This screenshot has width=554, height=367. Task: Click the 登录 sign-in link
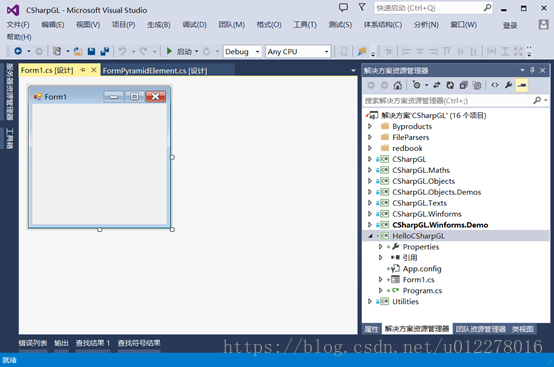coord(510,25)
